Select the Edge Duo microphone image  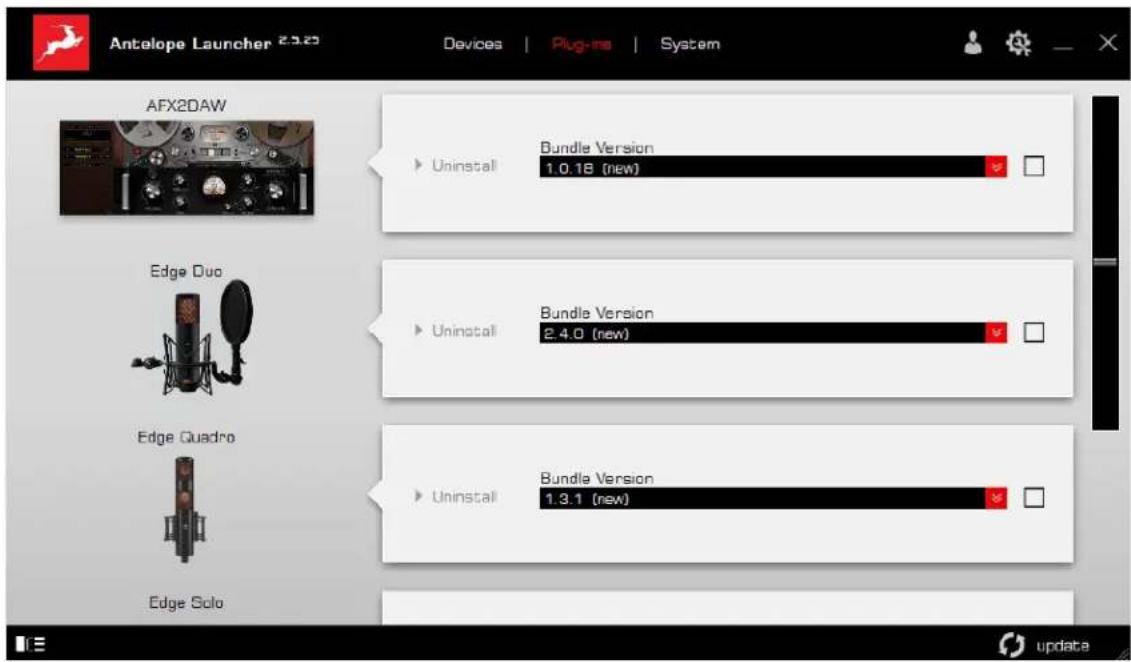pos(192,339)
